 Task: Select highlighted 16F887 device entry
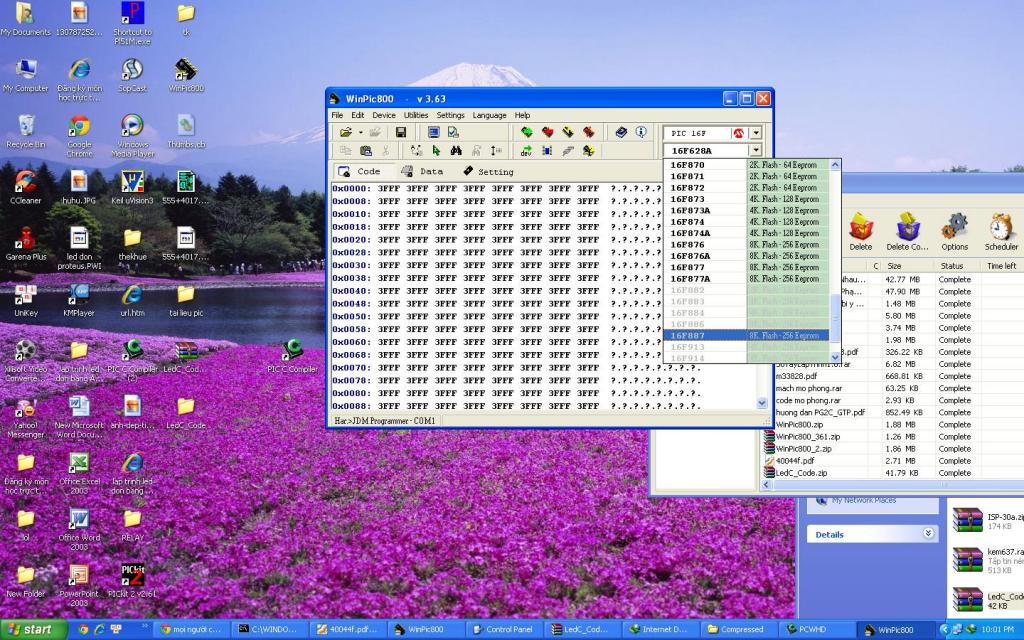coord(746,336)
